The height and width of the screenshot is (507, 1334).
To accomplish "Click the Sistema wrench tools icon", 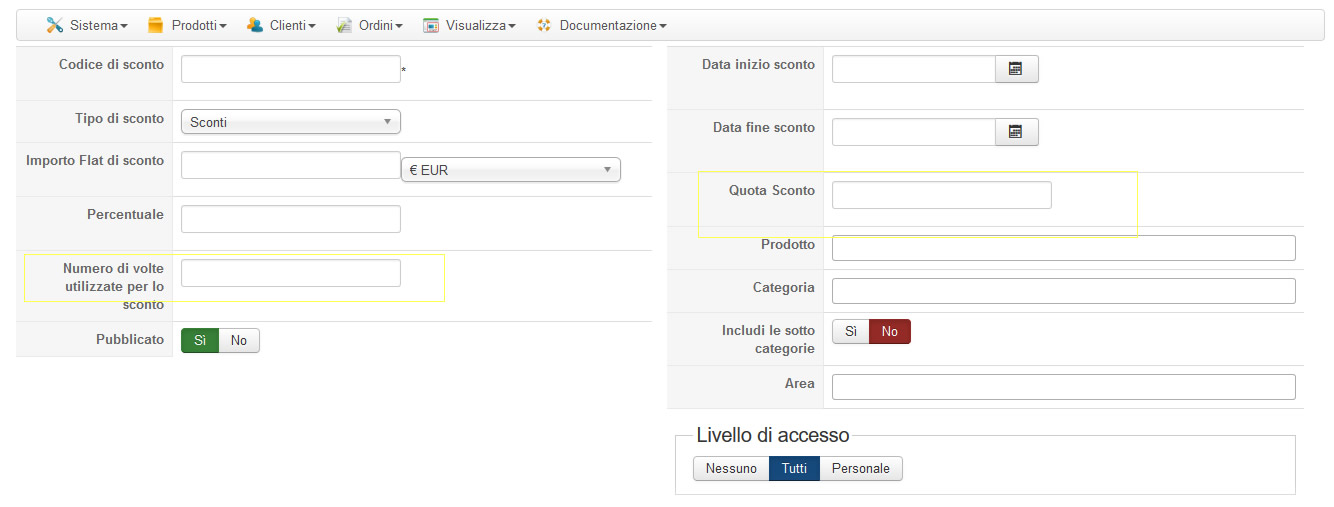I will pyautogui.click(x=54, y=25).
